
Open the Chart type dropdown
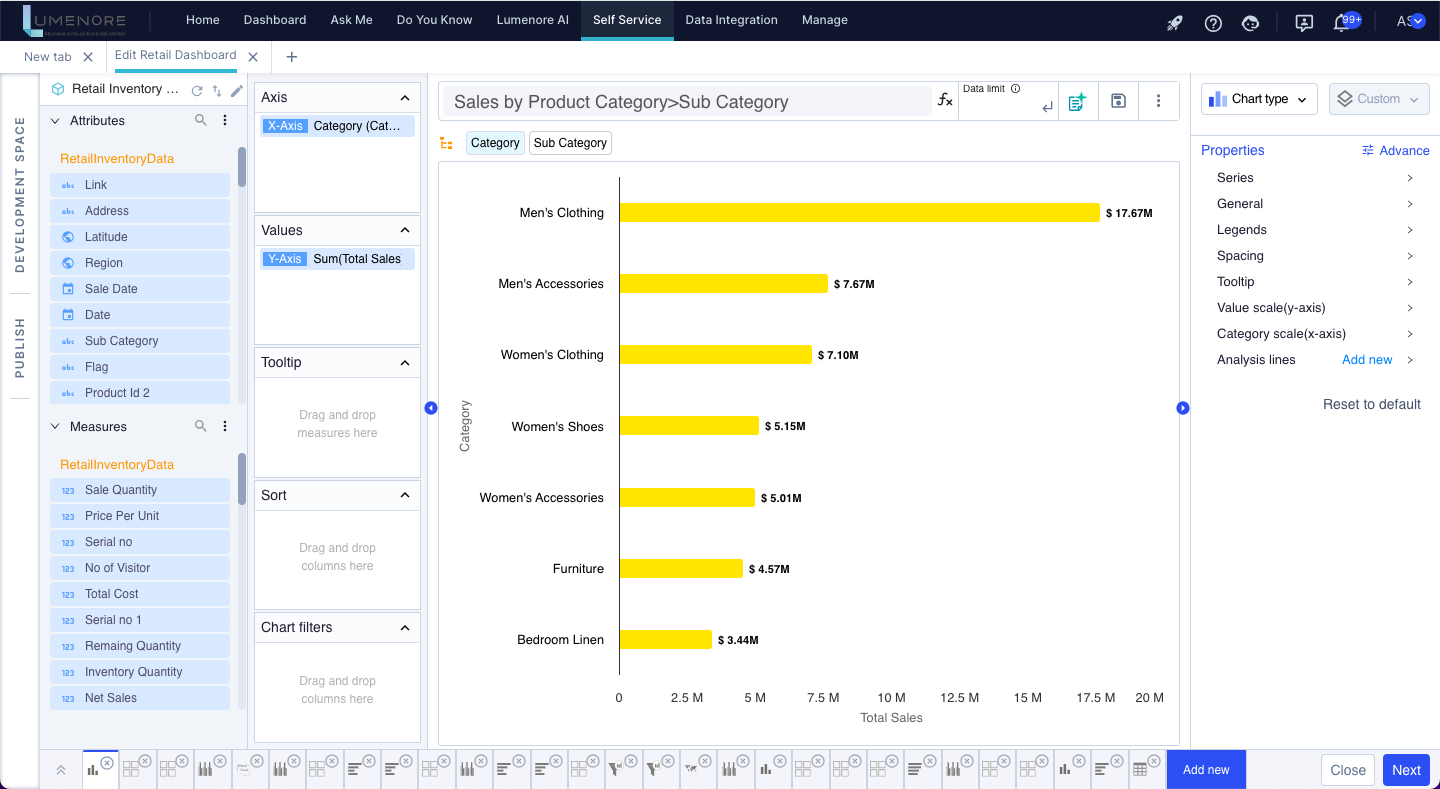tap(1259, 99)
